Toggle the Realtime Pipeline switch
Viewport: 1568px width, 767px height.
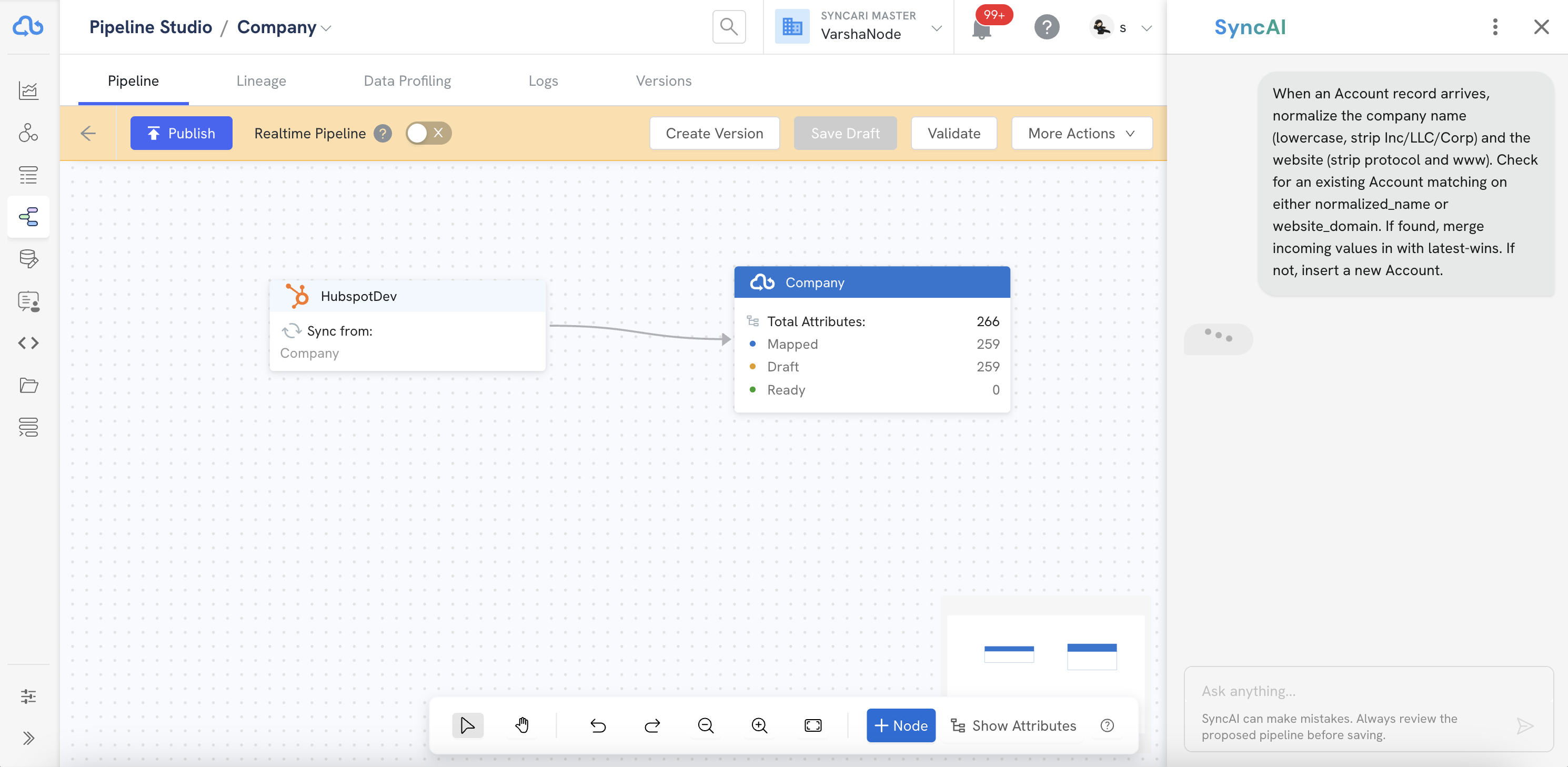coord(428,133)
